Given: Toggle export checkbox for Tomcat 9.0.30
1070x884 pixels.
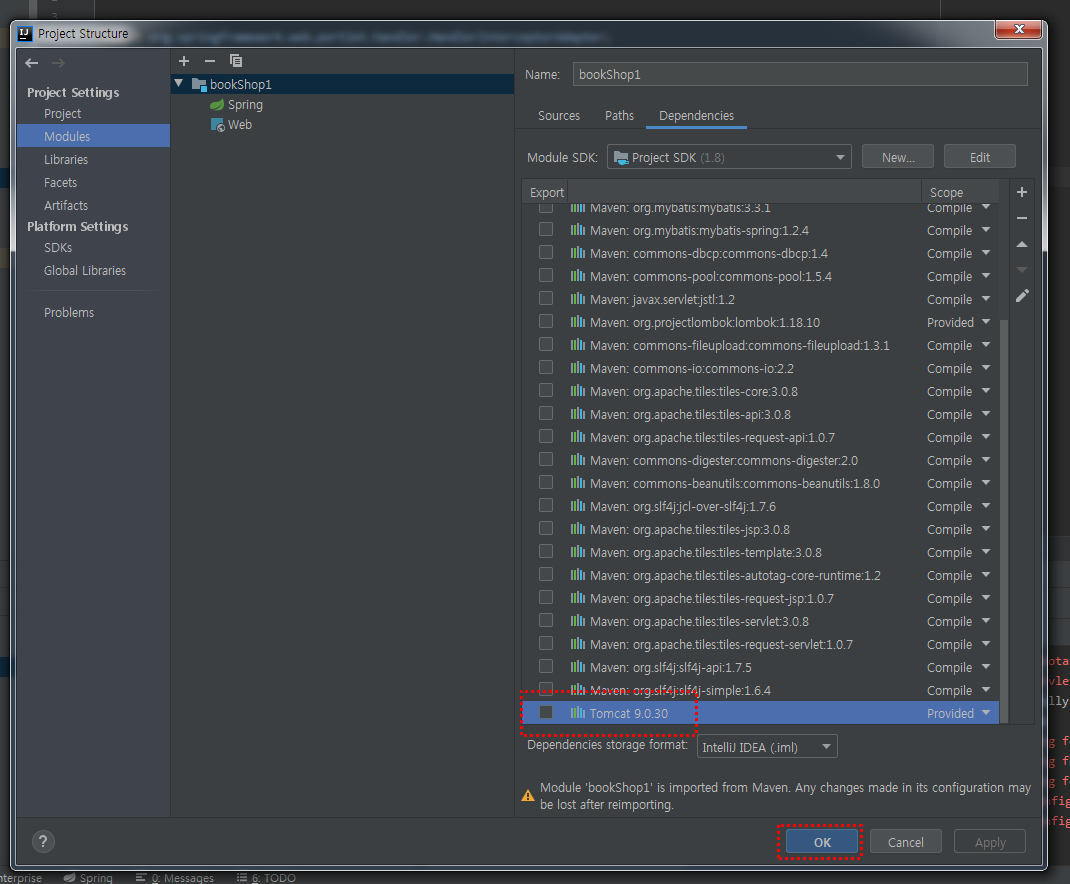Looking at the screenshot, I should (x=546, y=712).
